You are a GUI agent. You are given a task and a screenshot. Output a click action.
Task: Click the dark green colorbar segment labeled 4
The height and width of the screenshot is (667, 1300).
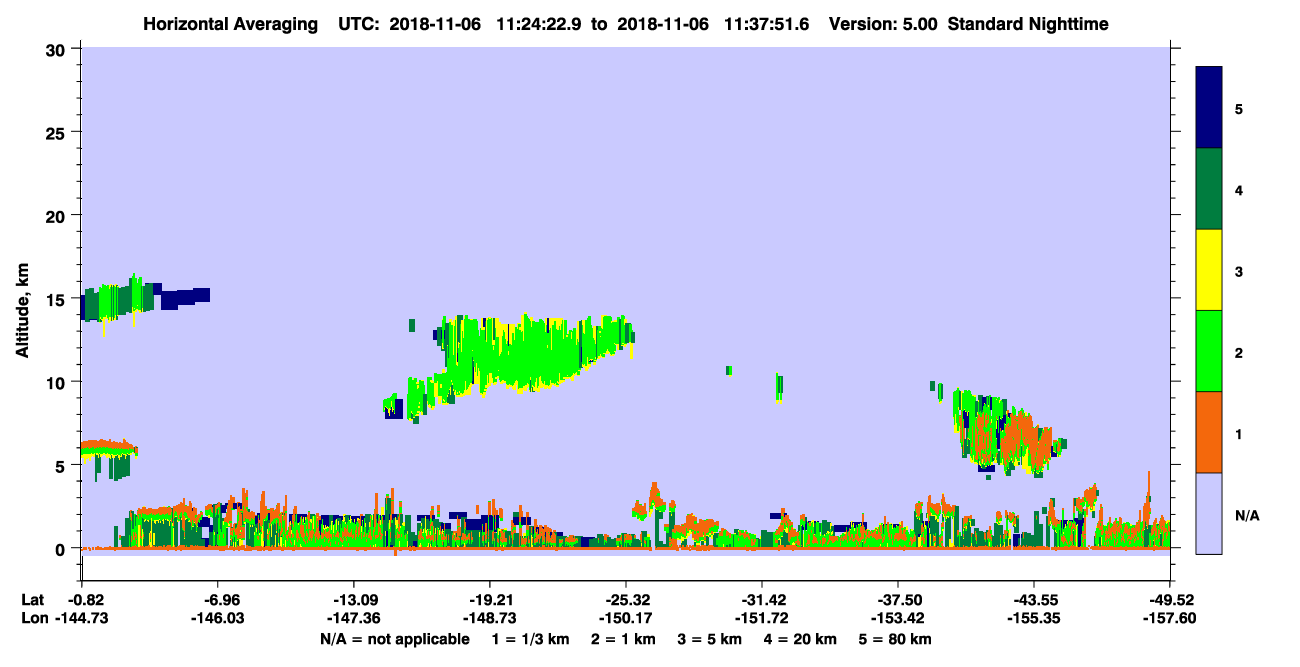pos(1209,189)
